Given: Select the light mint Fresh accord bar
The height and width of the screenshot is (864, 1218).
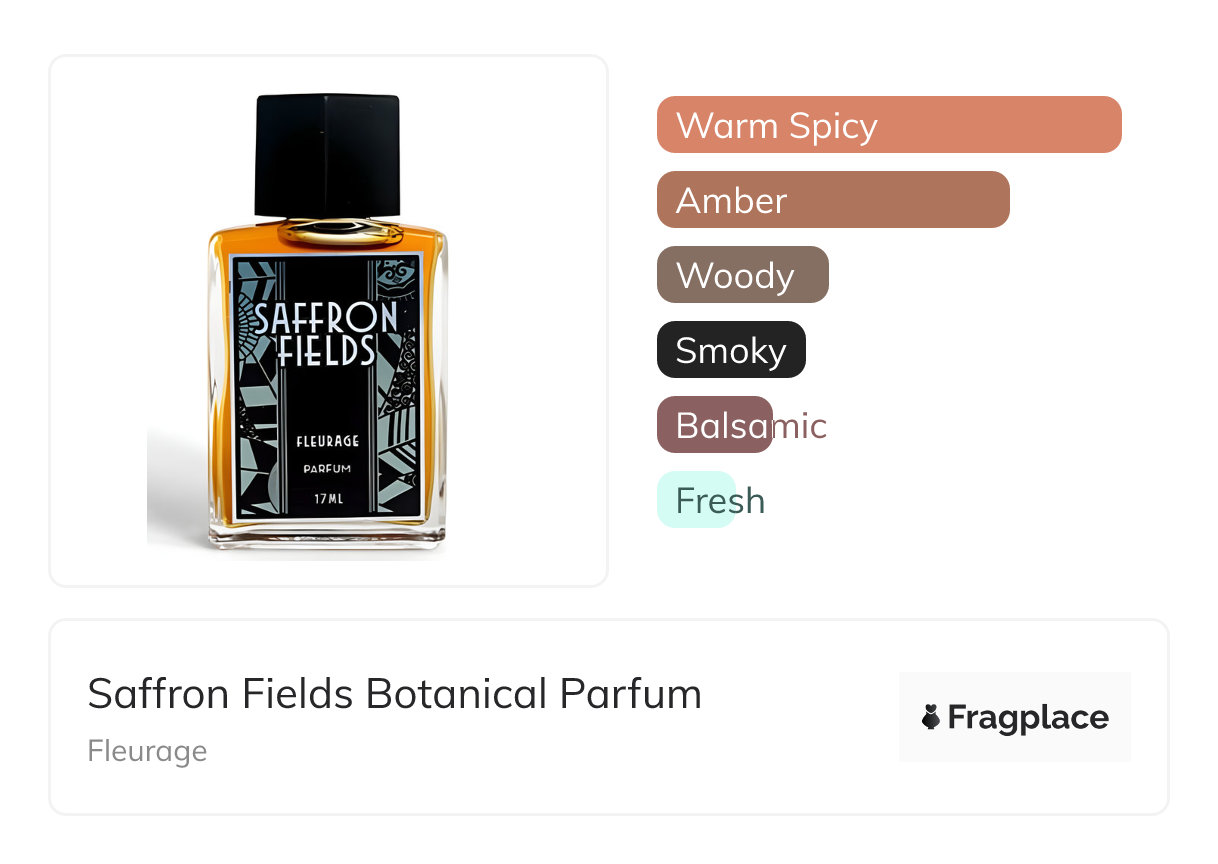Looking at the screenshot, I should (x=696, y=500).
